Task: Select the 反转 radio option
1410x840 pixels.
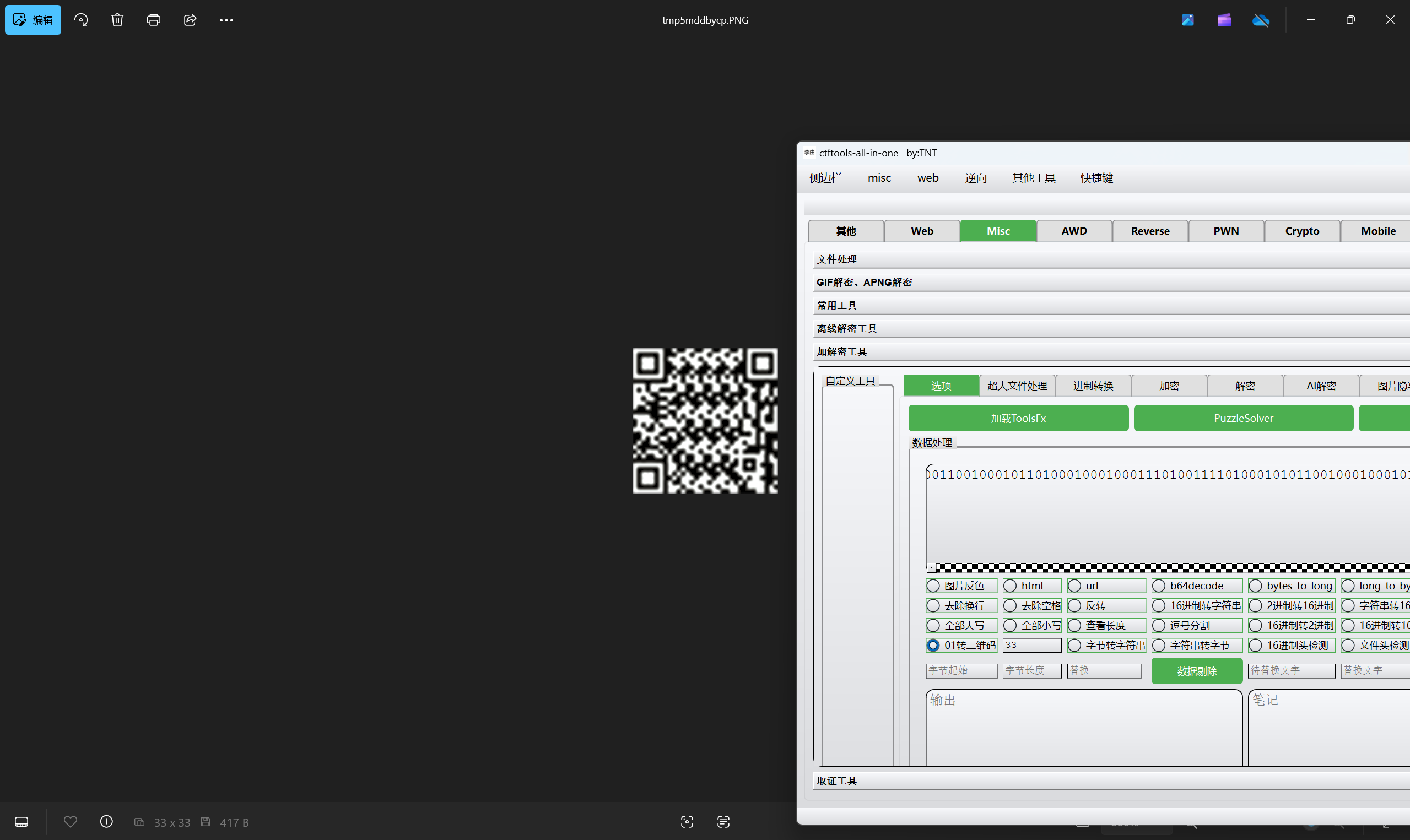Action: point(1106,606)
